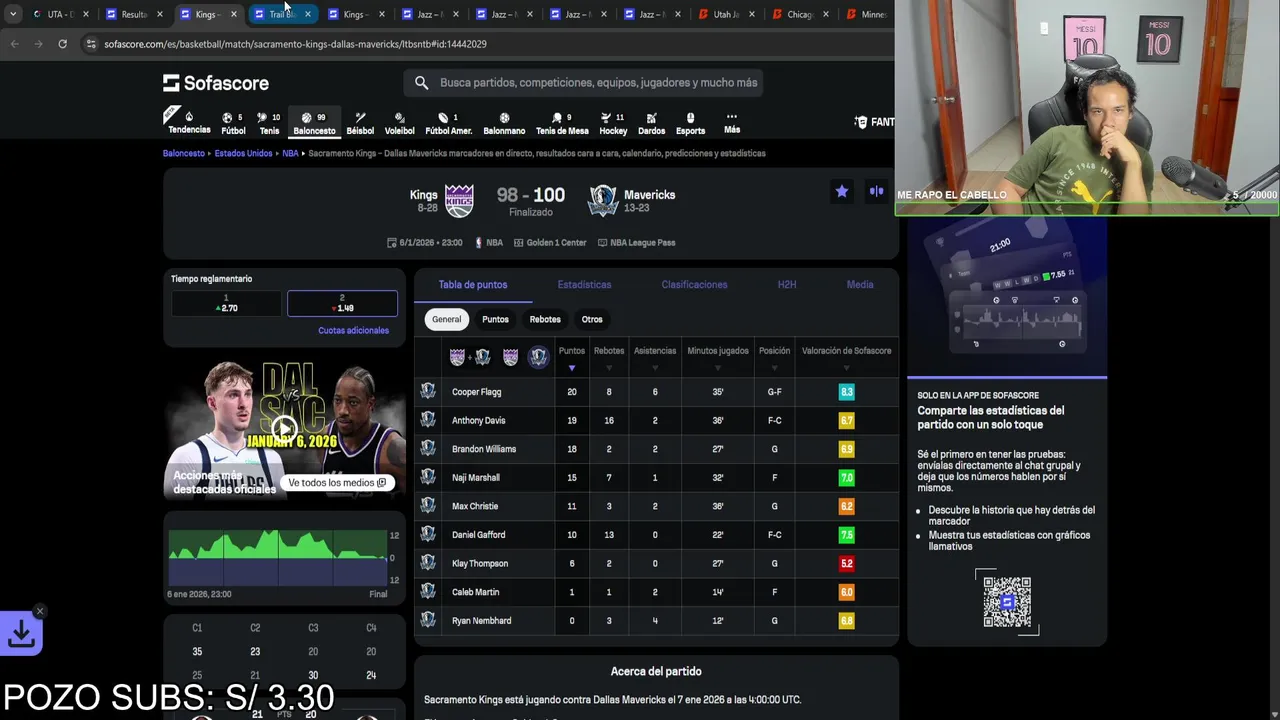Toggle favorite star for this match
Screen dimensions: 1280x720
pyautogui.click(x=842, y=191)
